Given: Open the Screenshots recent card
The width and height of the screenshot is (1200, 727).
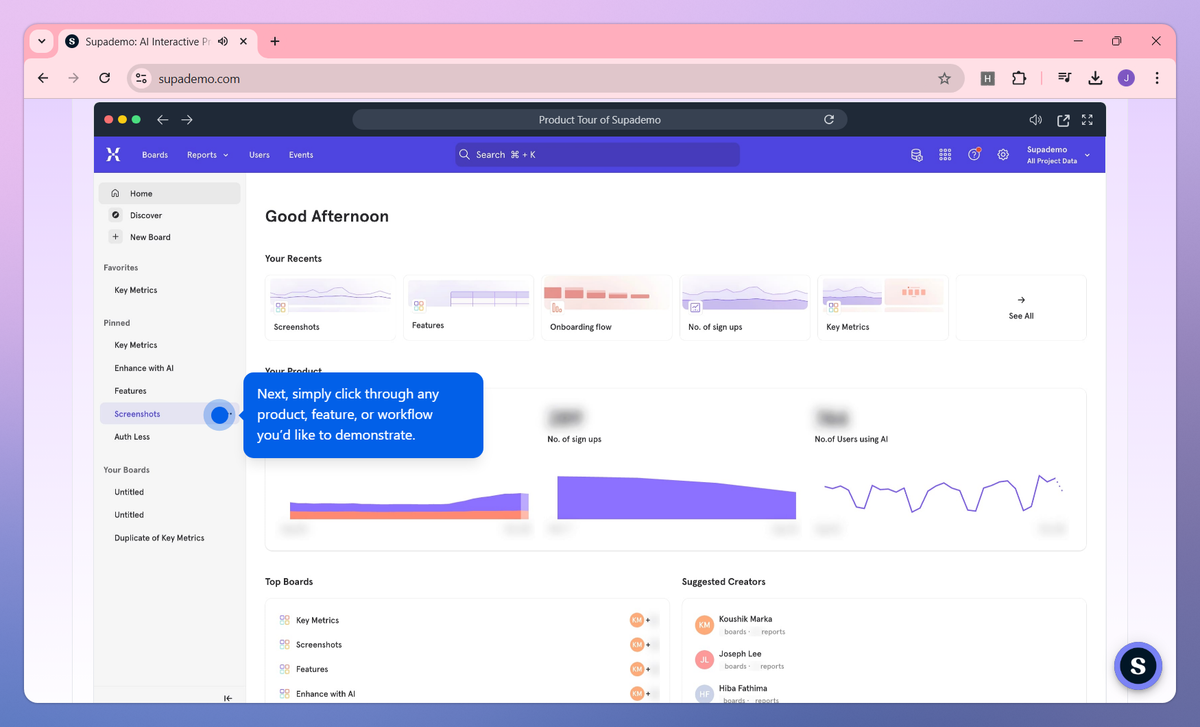Looking at the screenshot, I should (331, 308).
